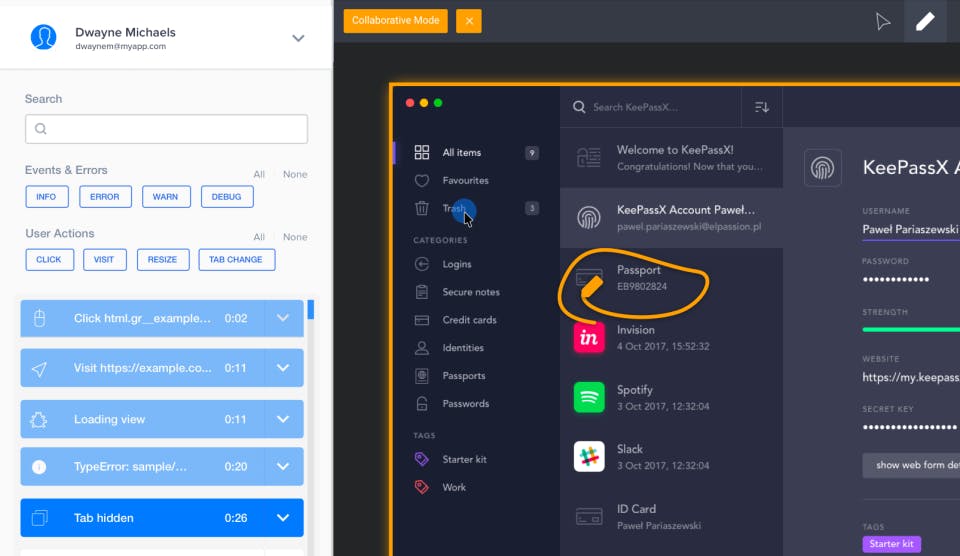This screenshot has width=960, height=556.
Task: Toggle the WARN event filter
Action: click(x=166, y=197)
